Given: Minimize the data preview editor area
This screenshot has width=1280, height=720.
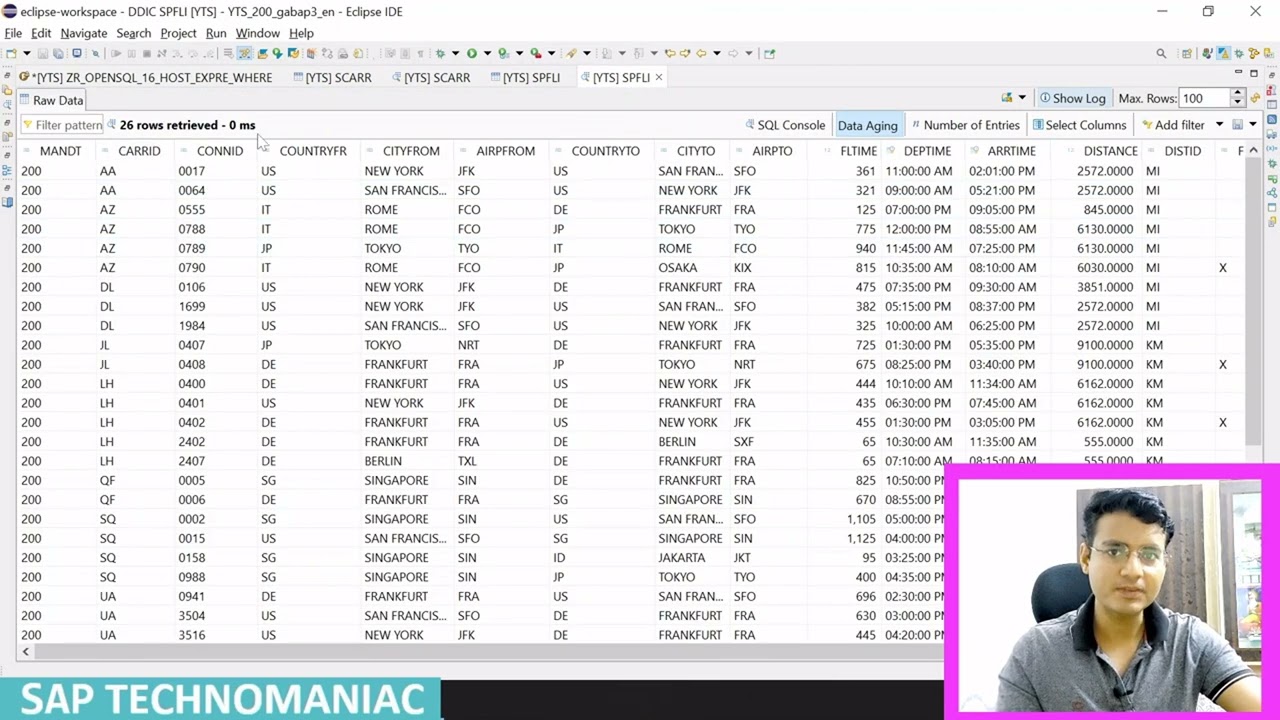Looking at the screenshot, I should tap(1238, 72).
